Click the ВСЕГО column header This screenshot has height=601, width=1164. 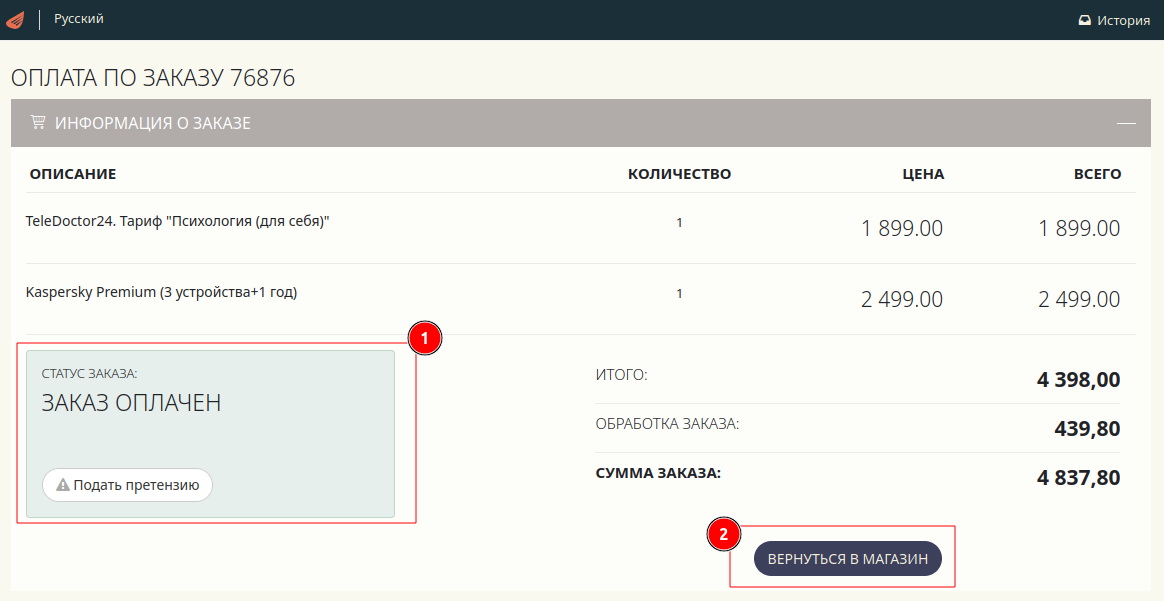click(1097, 174)
